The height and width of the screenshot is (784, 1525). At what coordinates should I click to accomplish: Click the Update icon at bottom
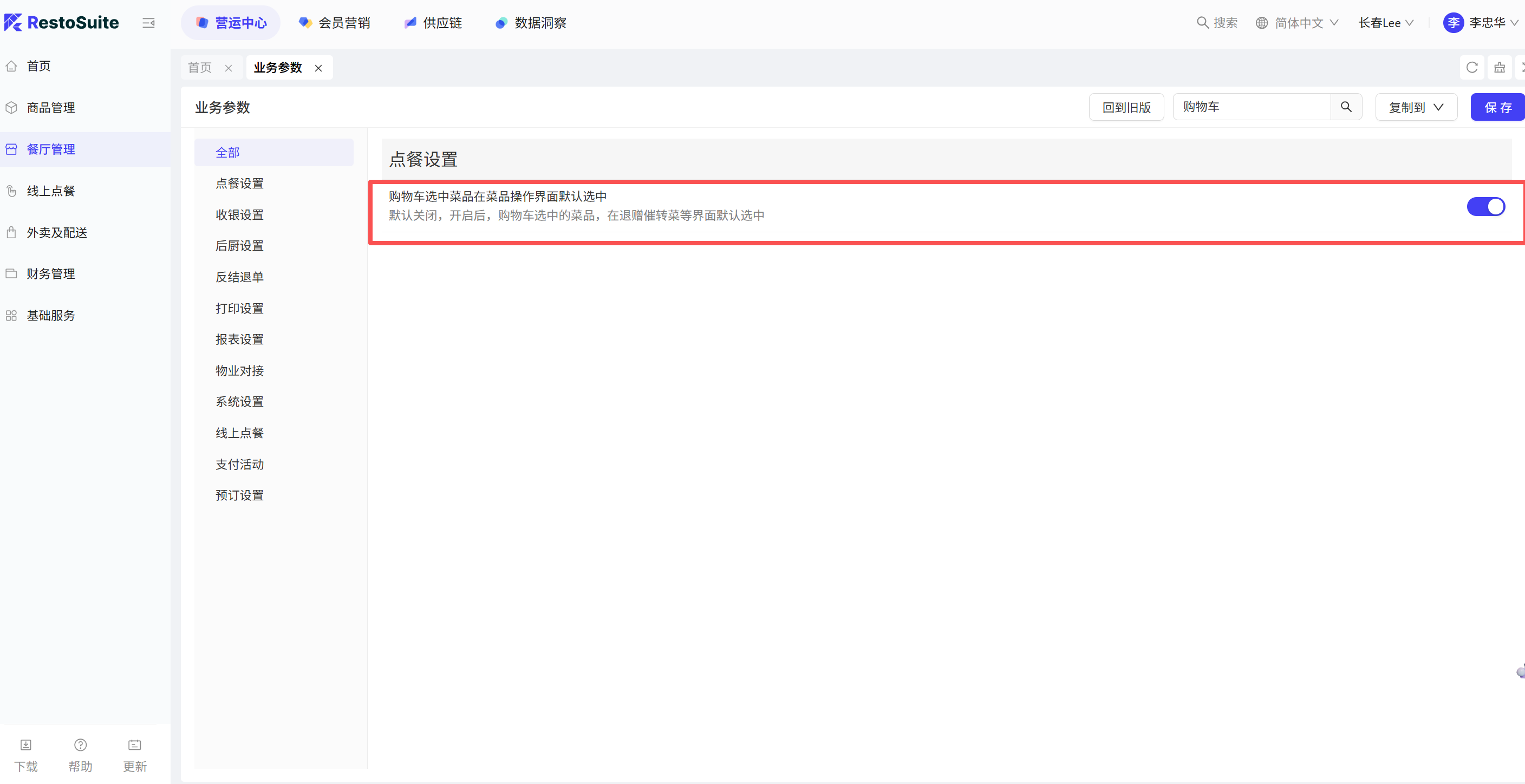(134, 745)
